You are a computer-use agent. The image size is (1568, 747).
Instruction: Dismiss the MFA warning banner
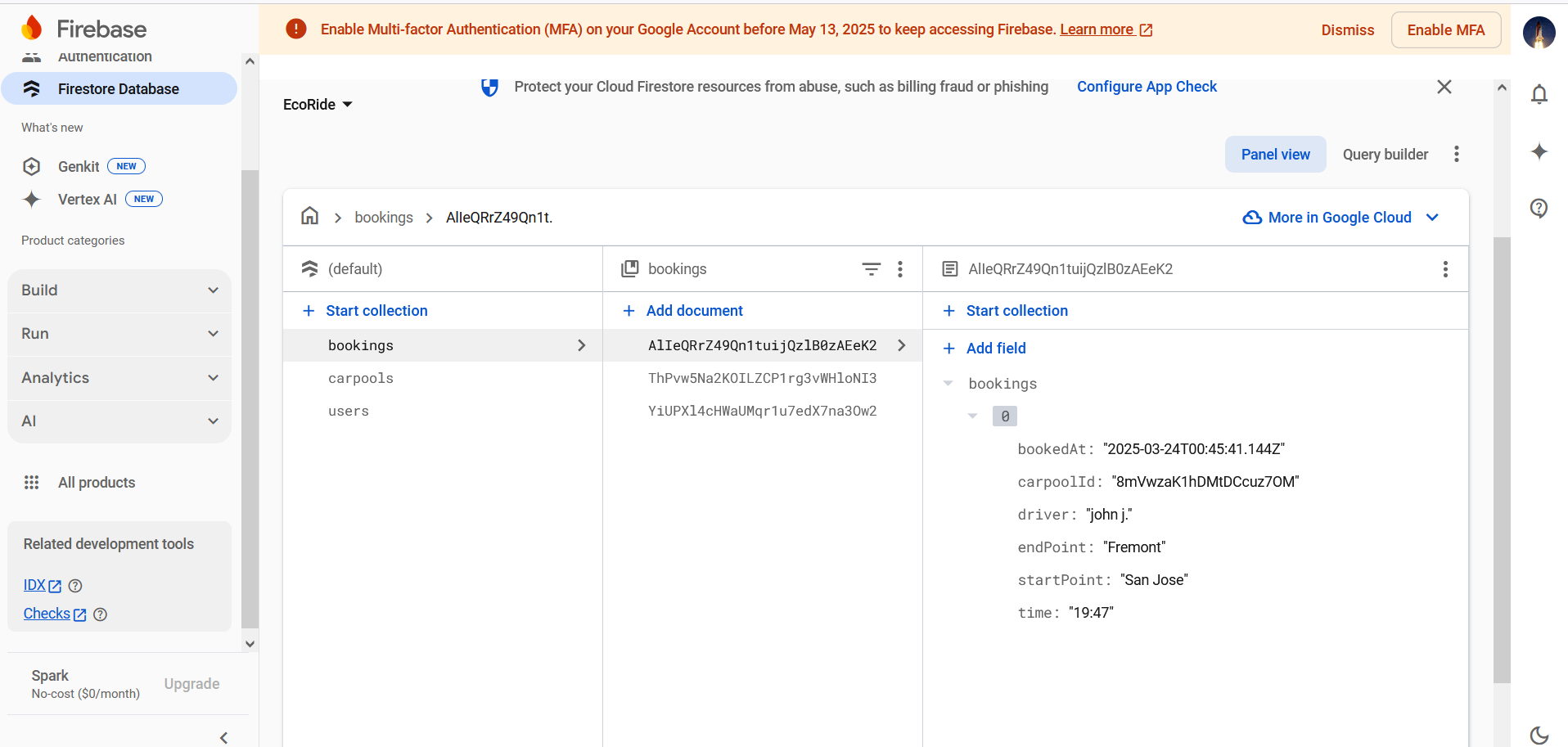tap(1348, 30)
